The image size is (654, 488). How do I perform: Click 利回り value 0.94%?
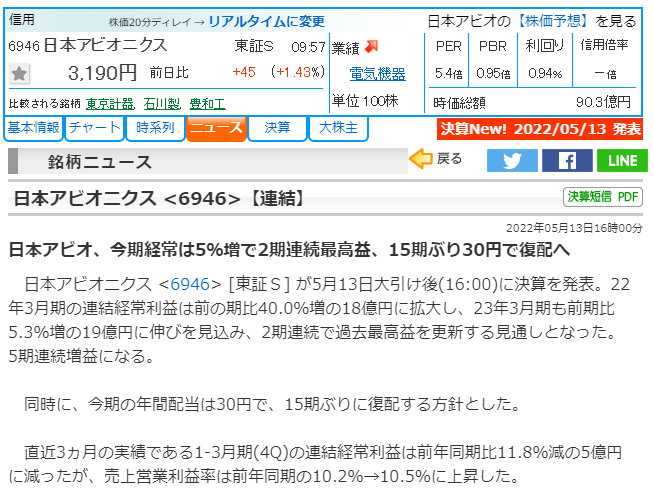coord(545,74)
